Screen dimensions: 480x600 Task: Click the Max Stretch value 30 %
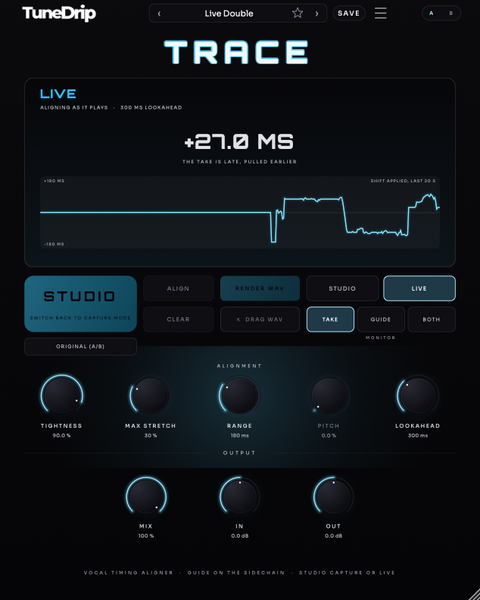pos(150,435)
